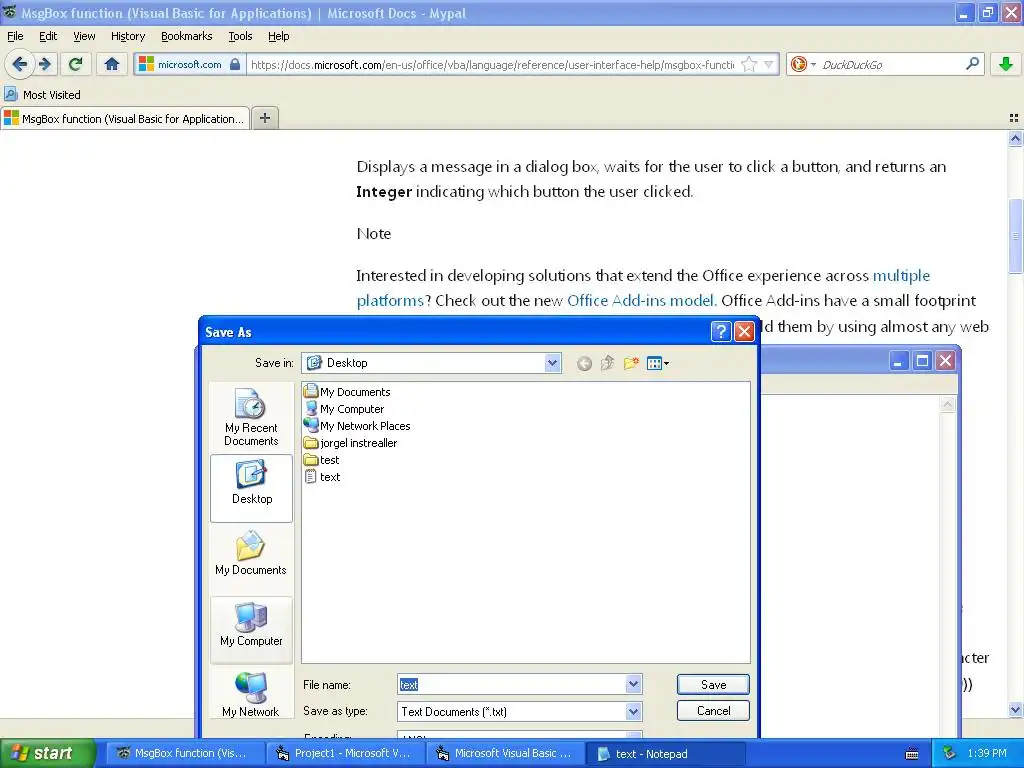
Task: Click the DuckDuckGo search field
Action: click(x=891, y=64)
